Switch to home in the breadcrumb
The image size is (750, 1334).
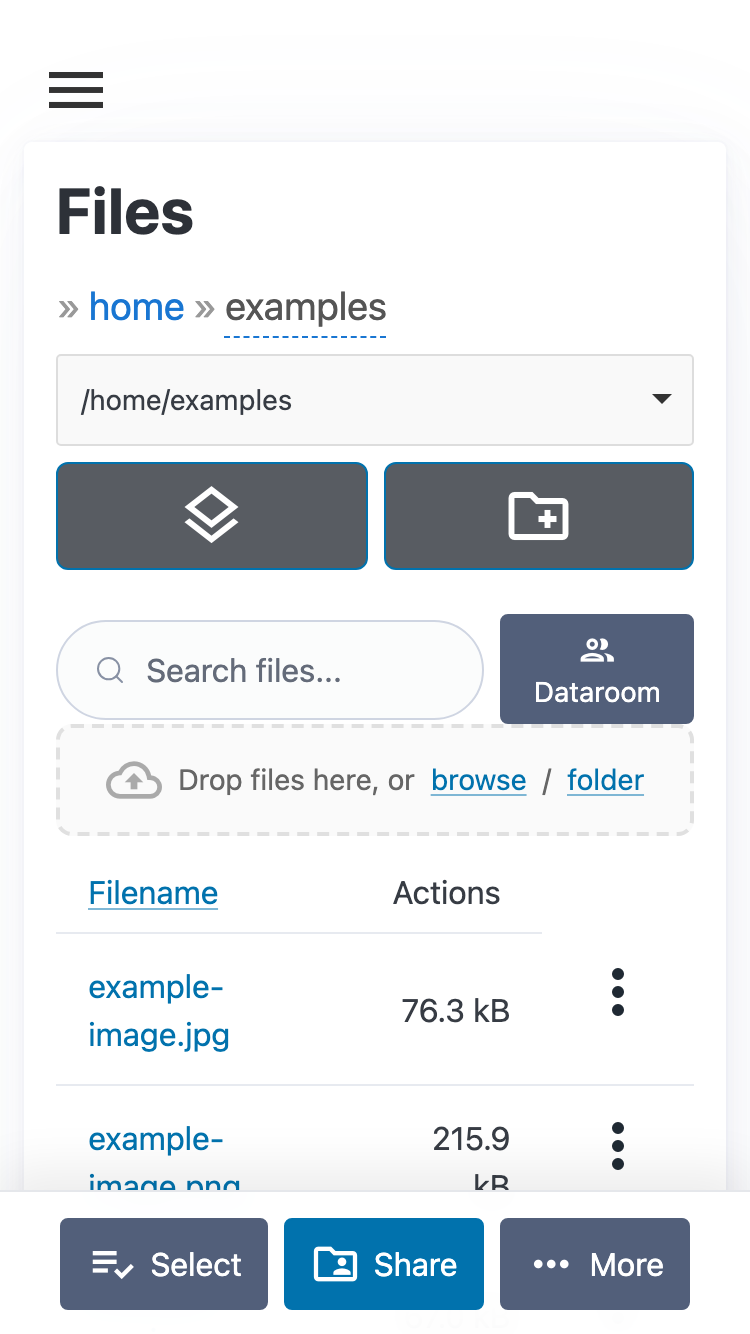pos(136,307)
